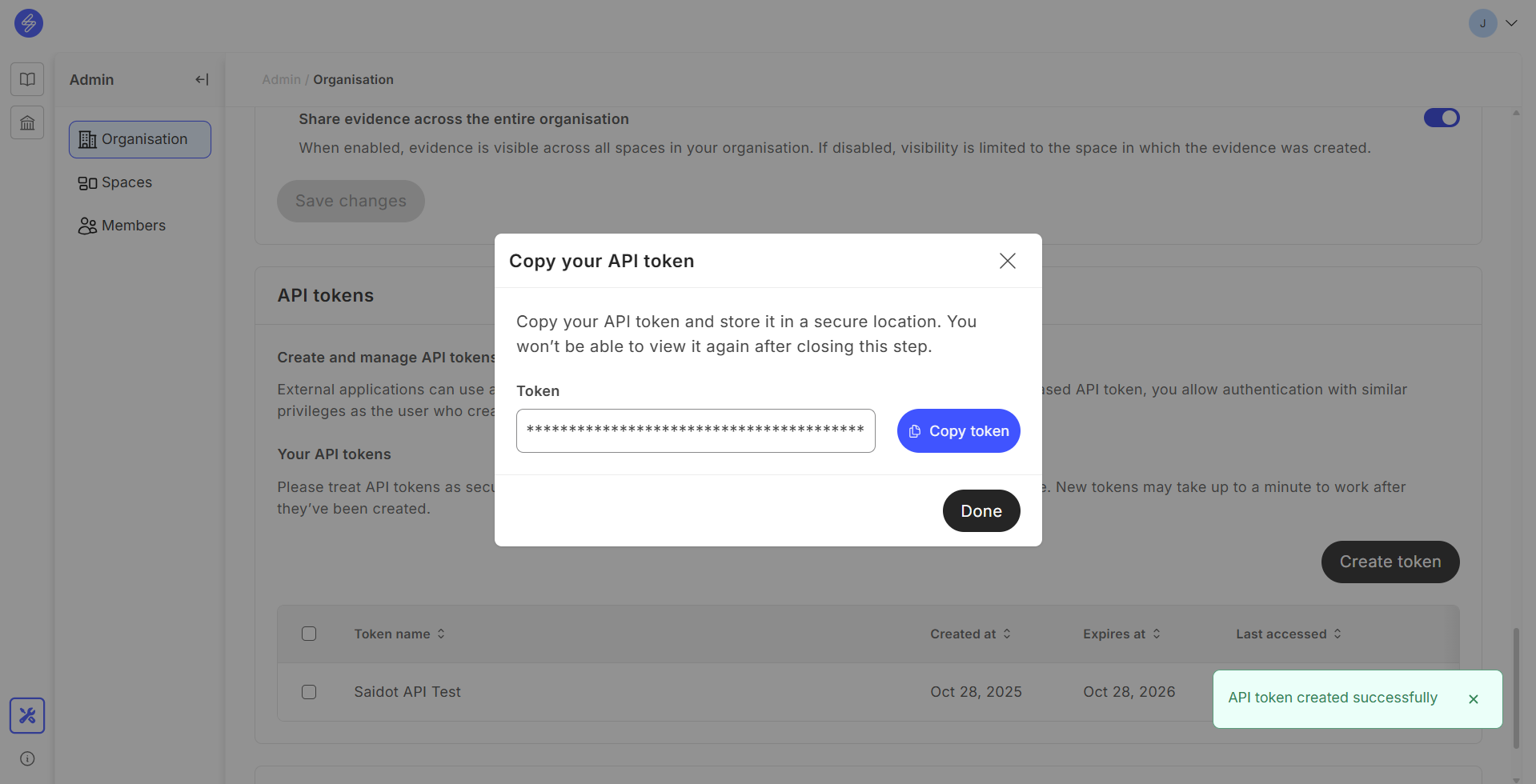
Task: Go to Spaces in admin menu
Action: point(126,182)
